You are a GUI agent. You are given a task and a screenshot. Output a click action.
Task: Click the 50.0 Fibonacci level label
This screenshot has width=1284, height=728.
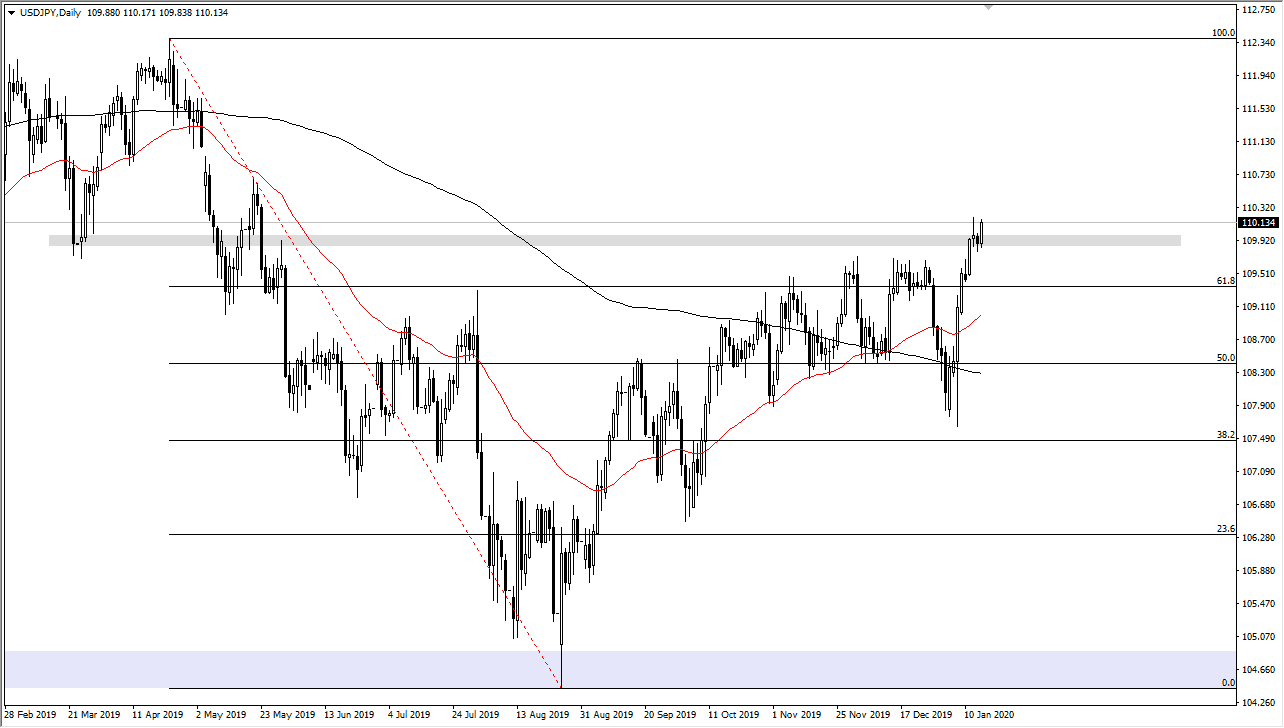pyautogui.click(x=1226, y=358)
